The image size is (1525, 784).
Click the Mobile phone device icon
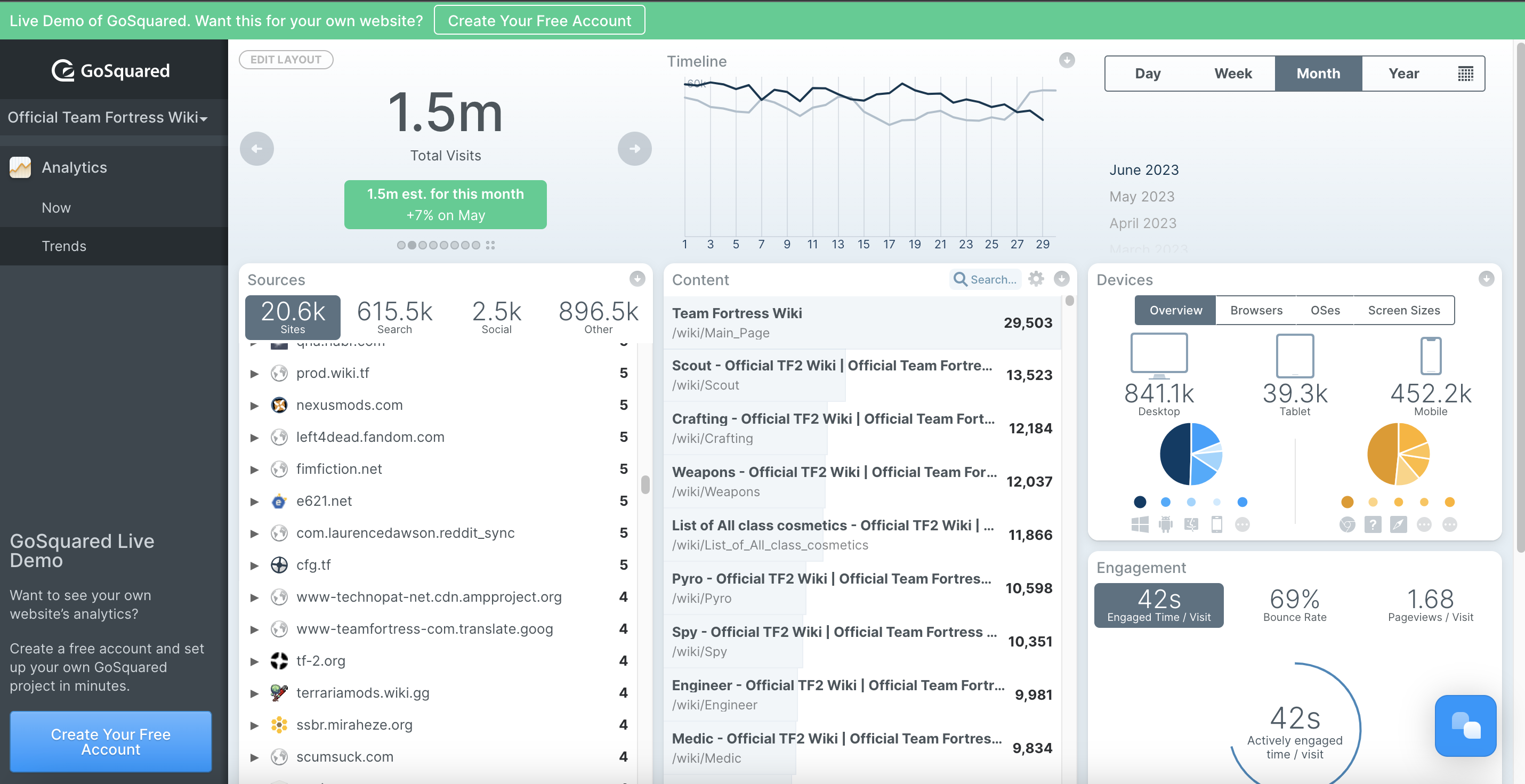(x=1431, y=355)
